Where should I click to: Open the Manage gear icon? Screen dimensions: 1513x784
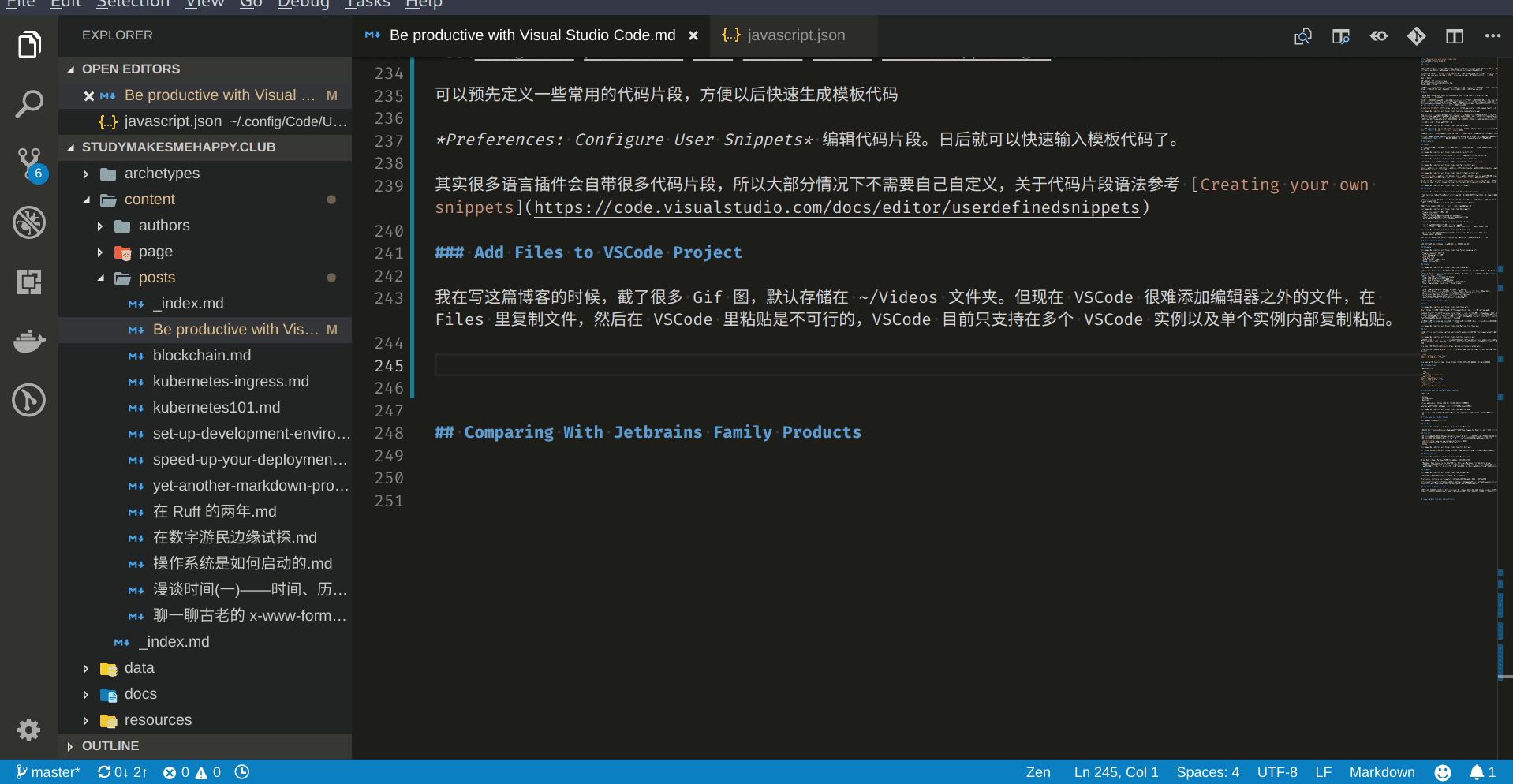click(x=29, y=730)
